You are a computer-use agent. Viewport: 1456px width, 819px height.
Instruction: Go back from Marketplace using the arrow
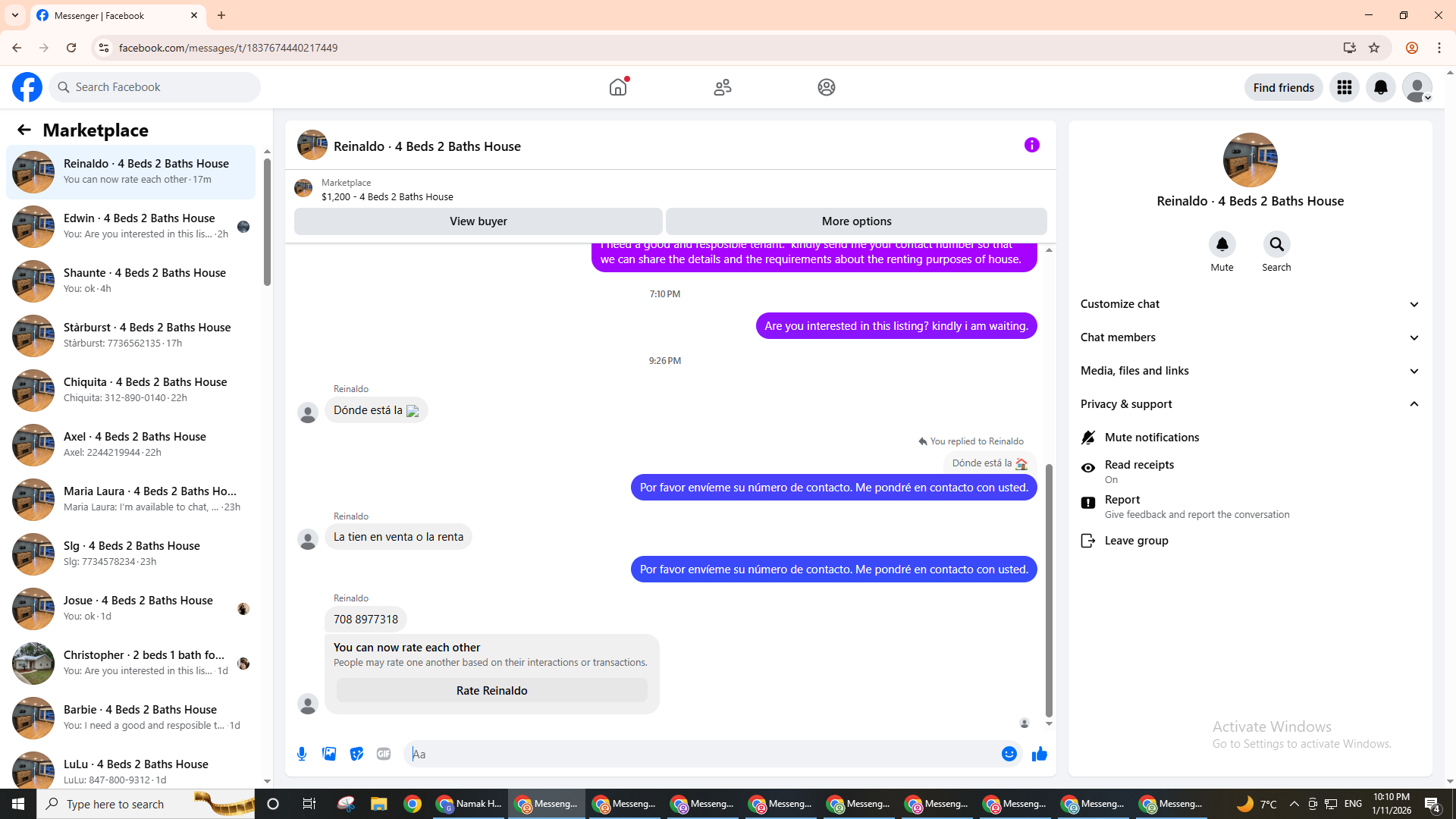[24, 130]
